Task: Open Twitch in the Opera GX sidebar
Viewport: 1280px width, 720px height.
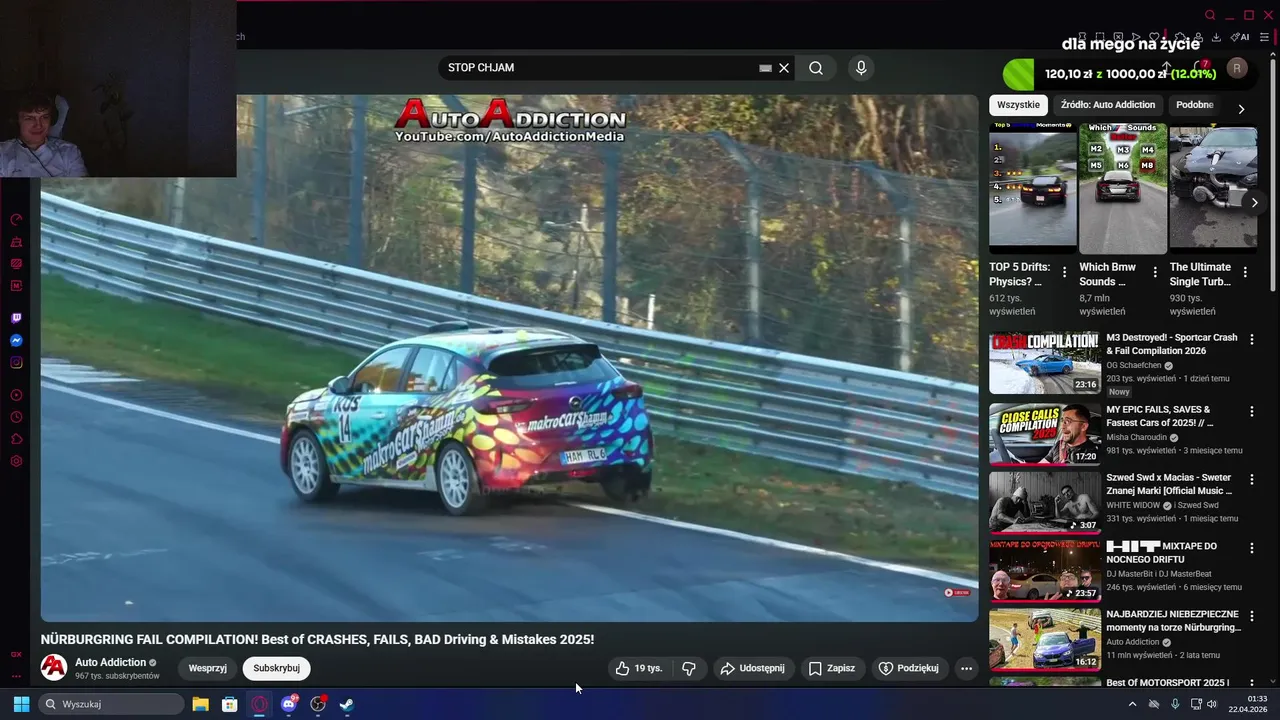Action: point(16,319)
